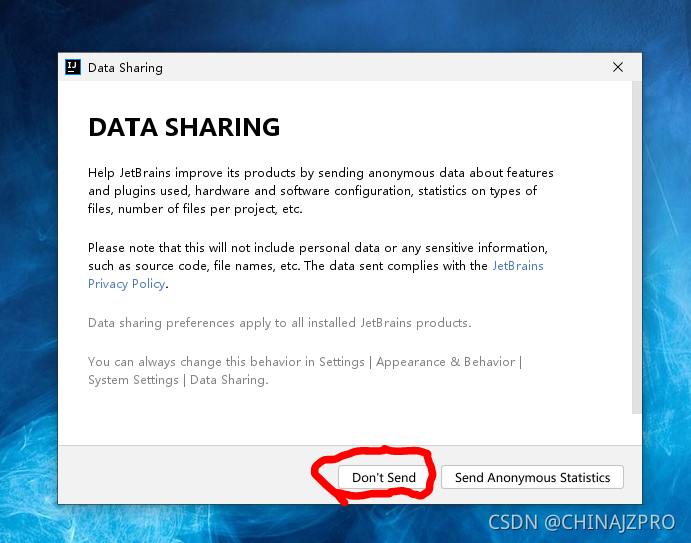Click the 'Data sharing preferences apply' note
Screen dimensions: 691x543
click(x=280, y=323)
